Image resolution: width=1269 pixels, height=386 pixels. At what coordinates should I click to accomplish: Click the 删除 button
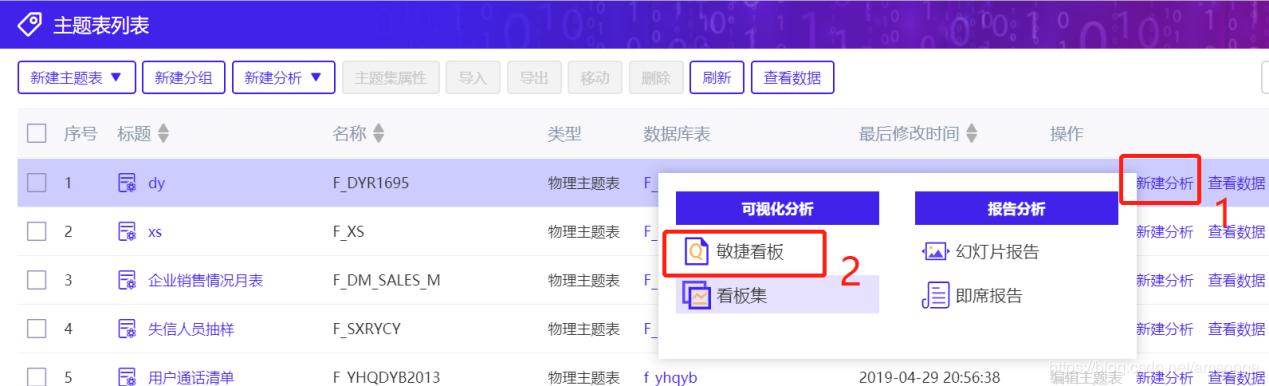(656, 78)
